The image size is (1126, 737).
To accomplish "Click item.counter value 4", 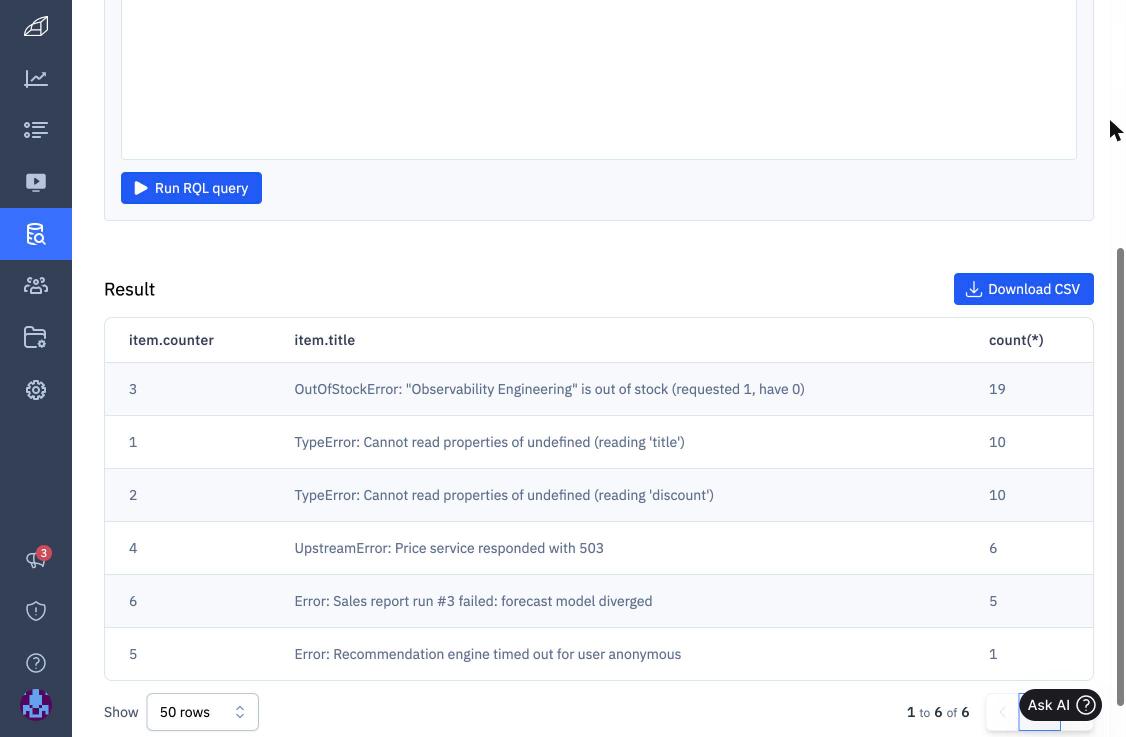I will pos(133,548).
